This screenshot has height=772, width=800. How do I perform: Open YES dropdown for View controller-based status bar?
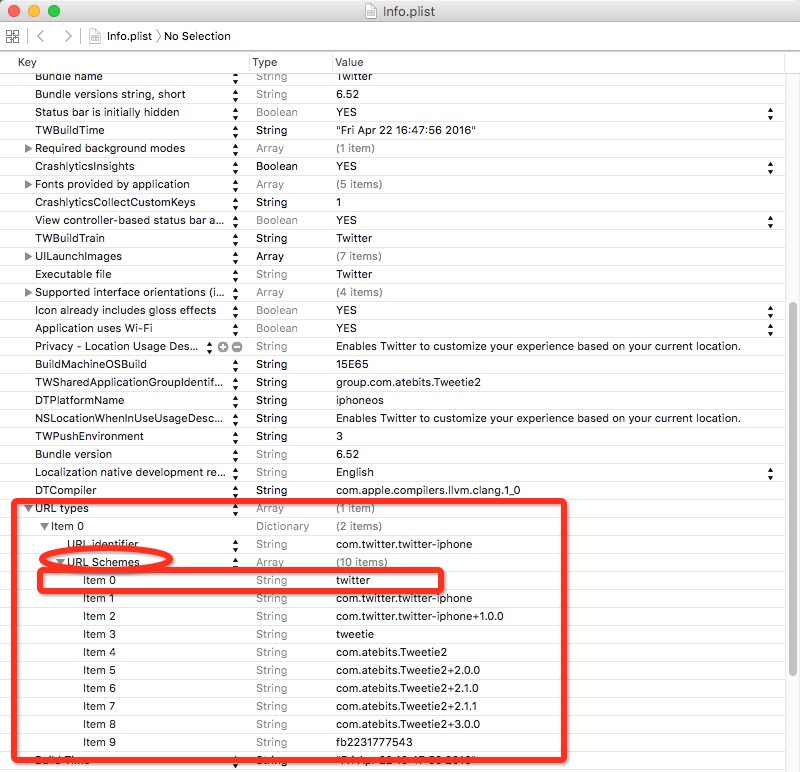click(x=770, y=221)
